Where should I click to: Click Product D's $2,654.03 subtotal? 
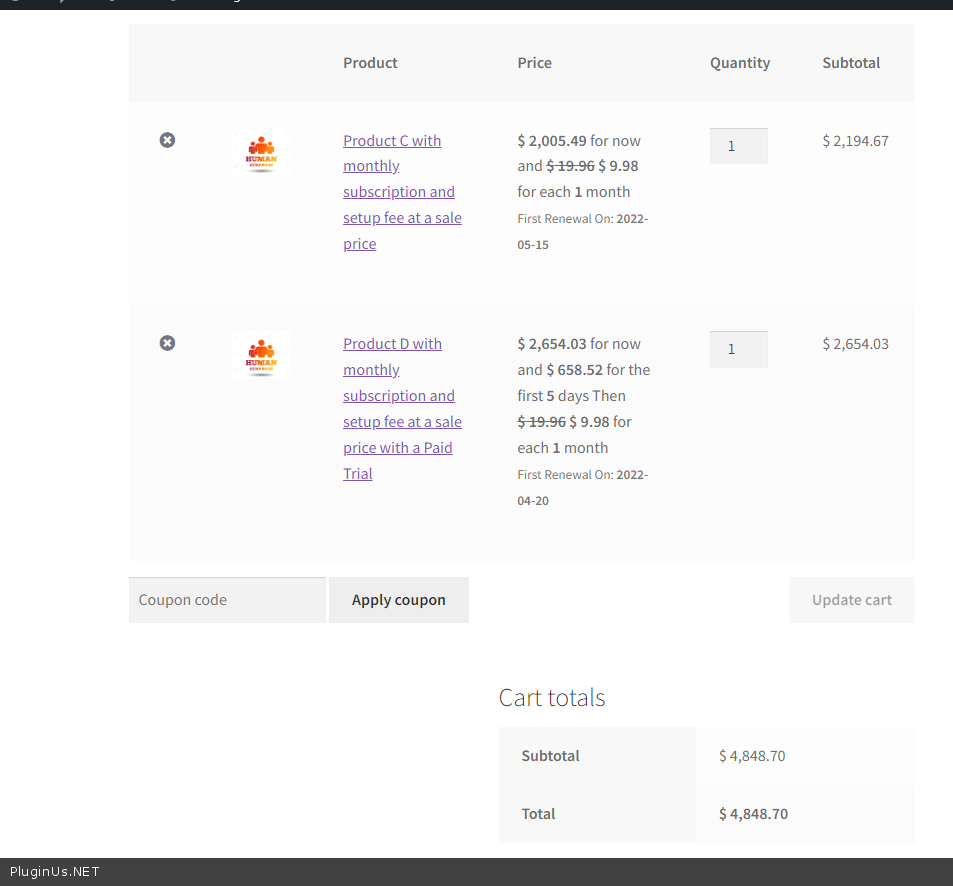855,344
